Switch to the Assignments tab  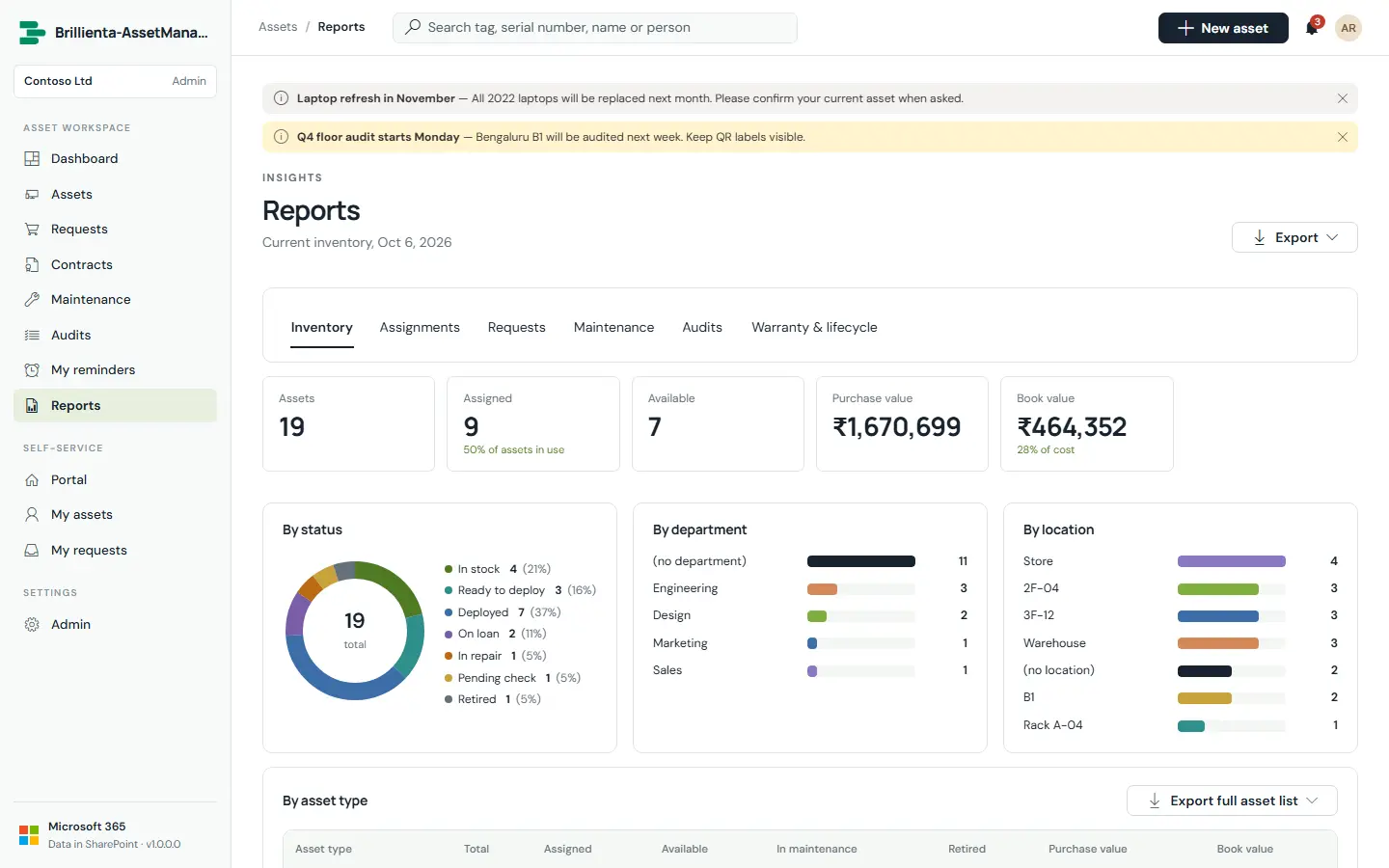click(x=420, y=328)
